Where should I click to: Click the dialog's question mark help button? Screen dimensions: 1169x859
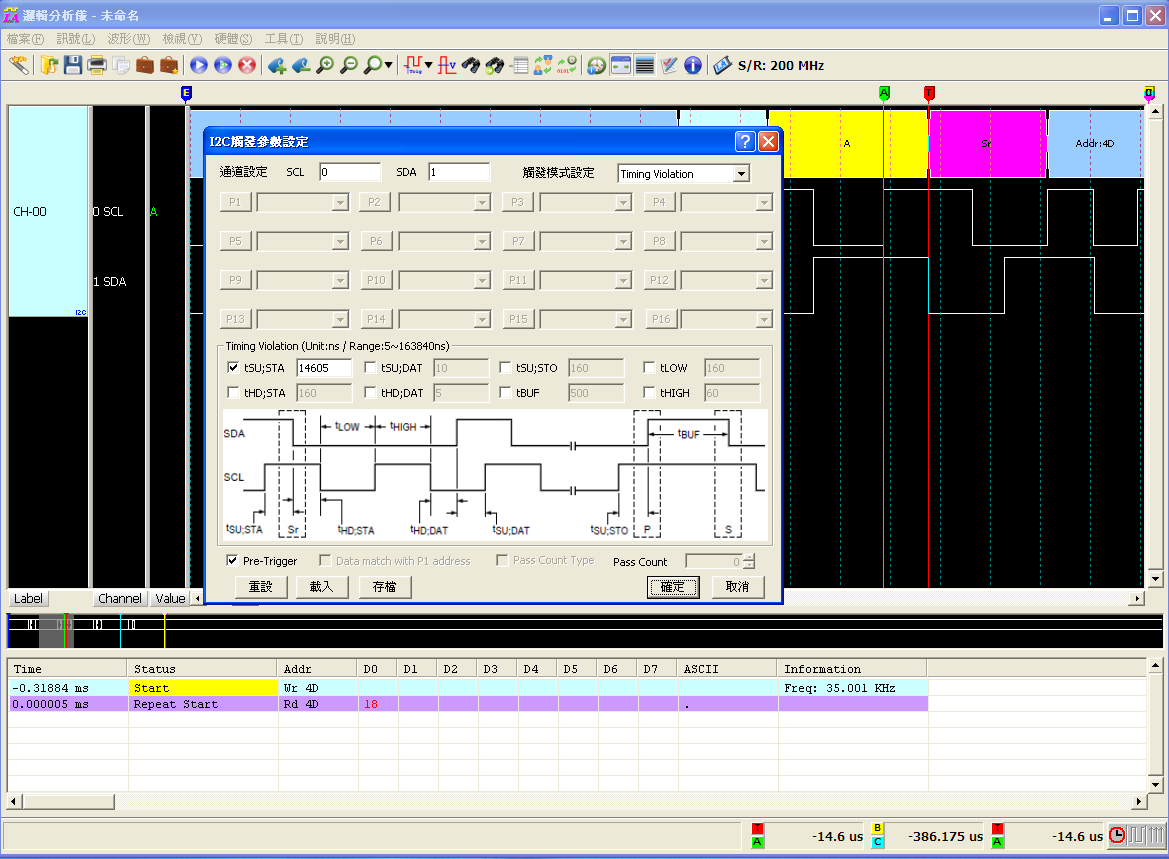click(744, 142)
